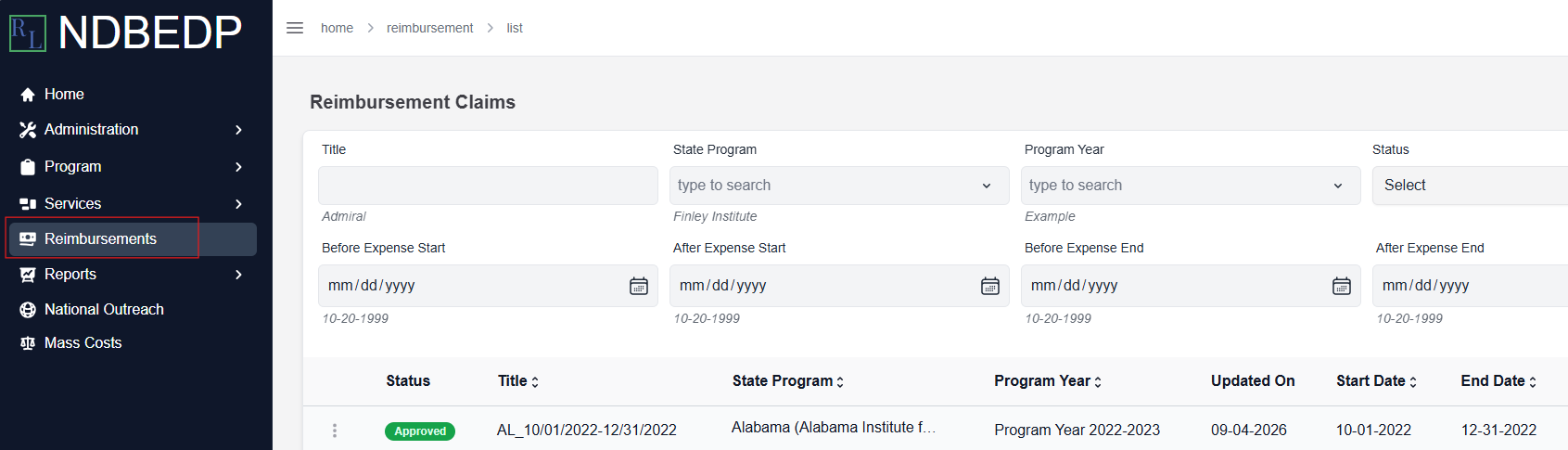Image resolution: width=1568 pixels, height=450 pixels.
Task: Open the Program Year search dropdown
Action: pos(1191,186)
